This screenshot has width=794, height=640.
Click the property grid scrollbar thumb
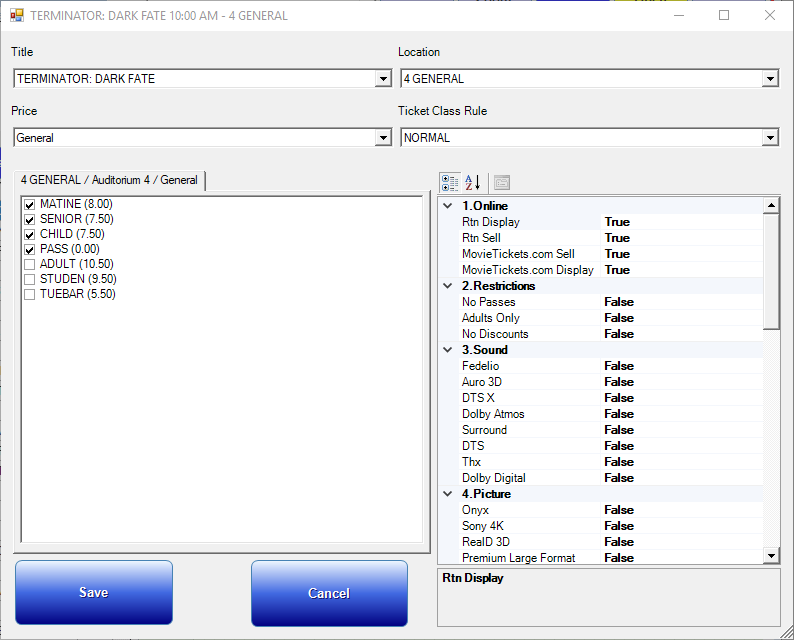pyautogui.click(x=771, y=271)
